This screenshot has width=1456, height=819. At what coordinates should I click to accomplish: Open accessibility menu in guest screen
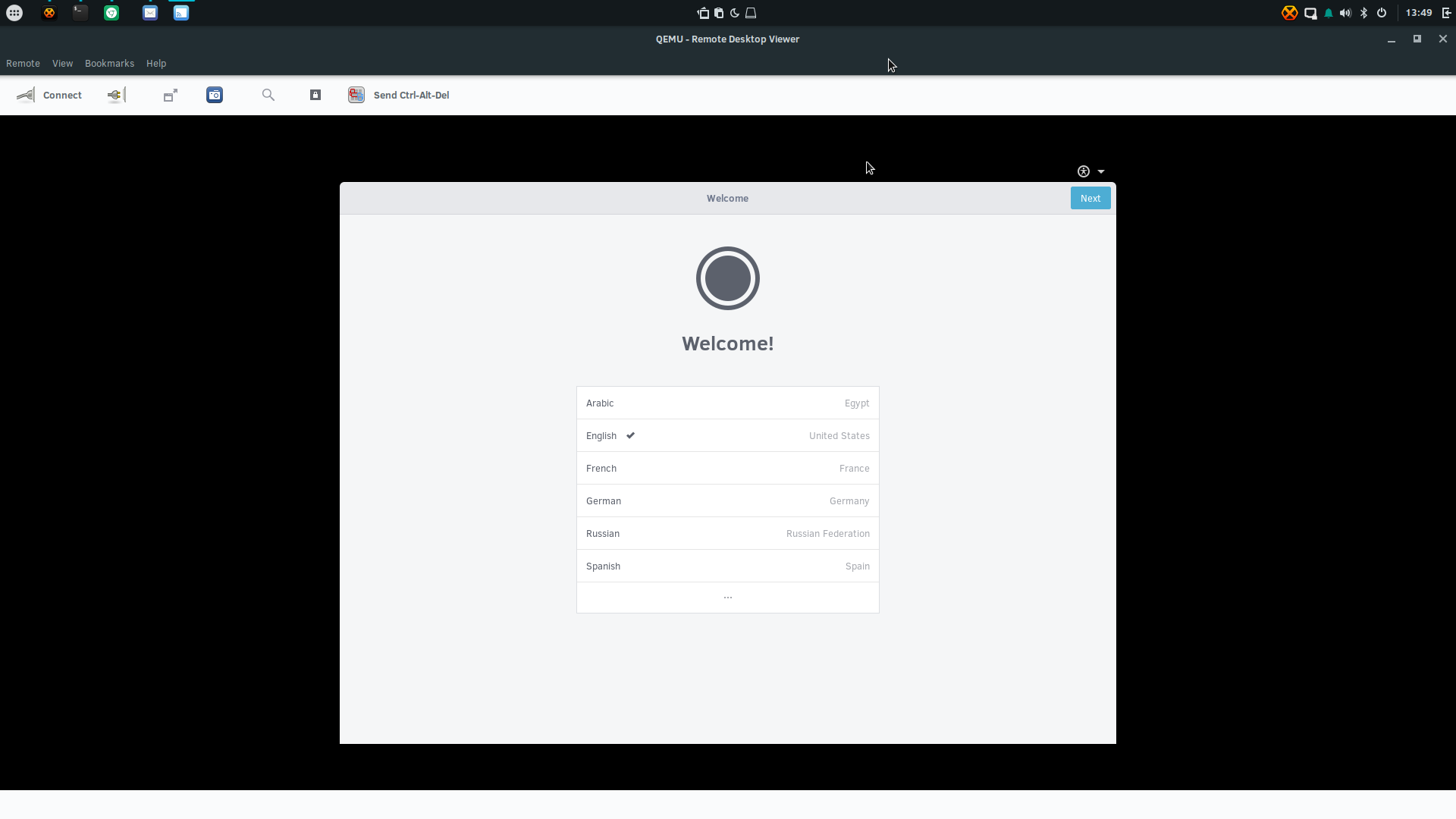click(1084, 171)
